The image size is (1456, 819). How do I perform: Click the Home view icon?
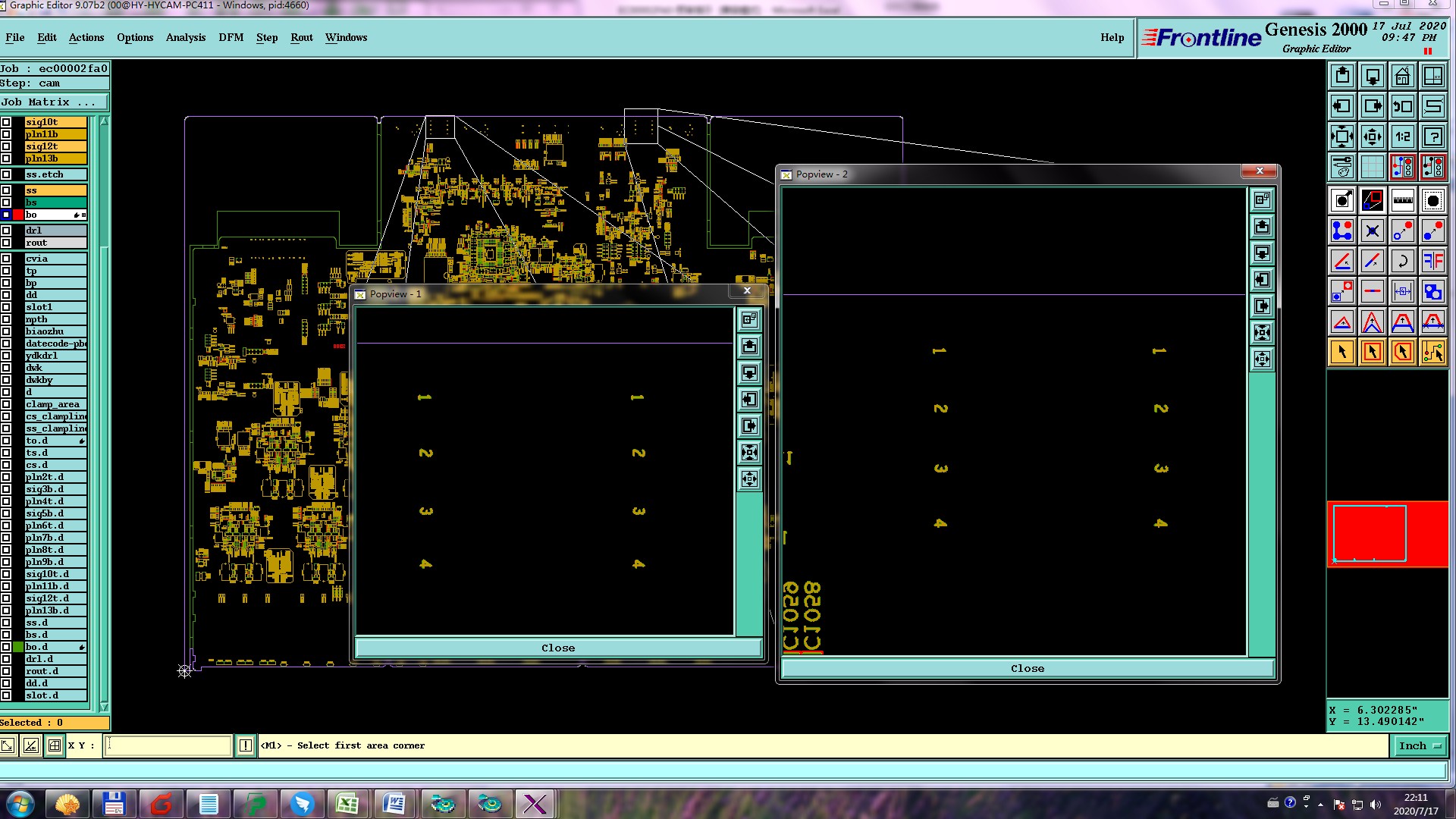point(1402,76)
